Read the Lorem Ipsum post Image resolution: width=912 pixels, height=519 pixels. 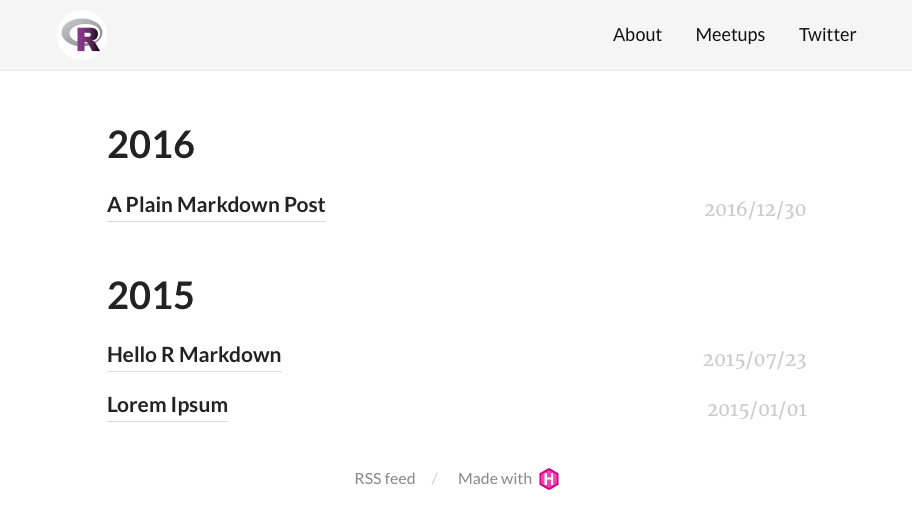click(x=167, y=405)
